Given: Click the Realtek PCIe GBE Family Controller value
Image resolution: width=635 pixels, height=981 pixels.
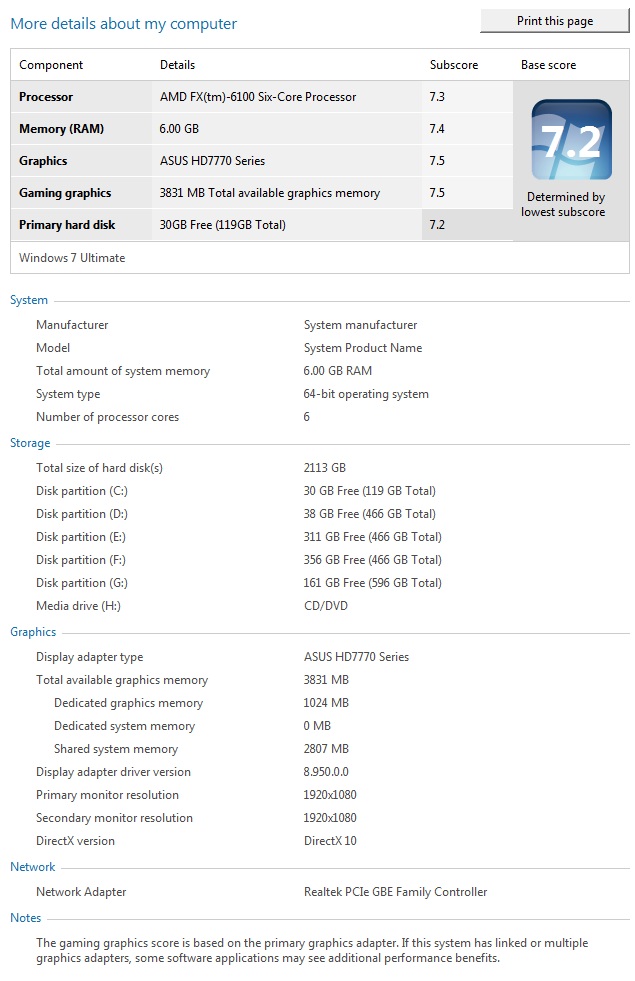Looking at the screenshot, I should coord(395,892).
